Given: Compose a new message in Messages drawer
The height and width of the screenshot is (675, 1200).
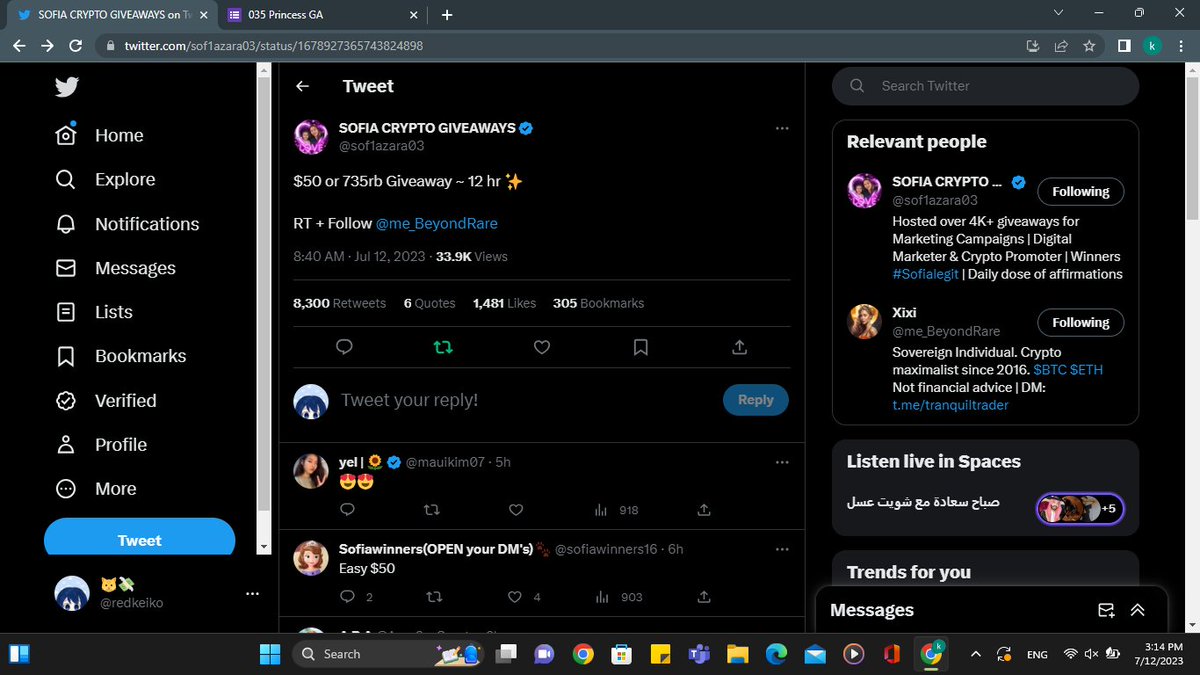Looking at the screenshot, I should [x=1106, y=610].
